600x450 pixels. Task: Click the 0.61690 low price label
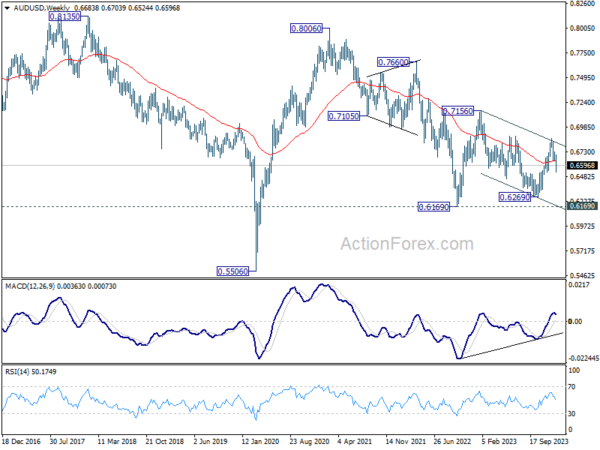pyautogui.click(x=434, y=207)
